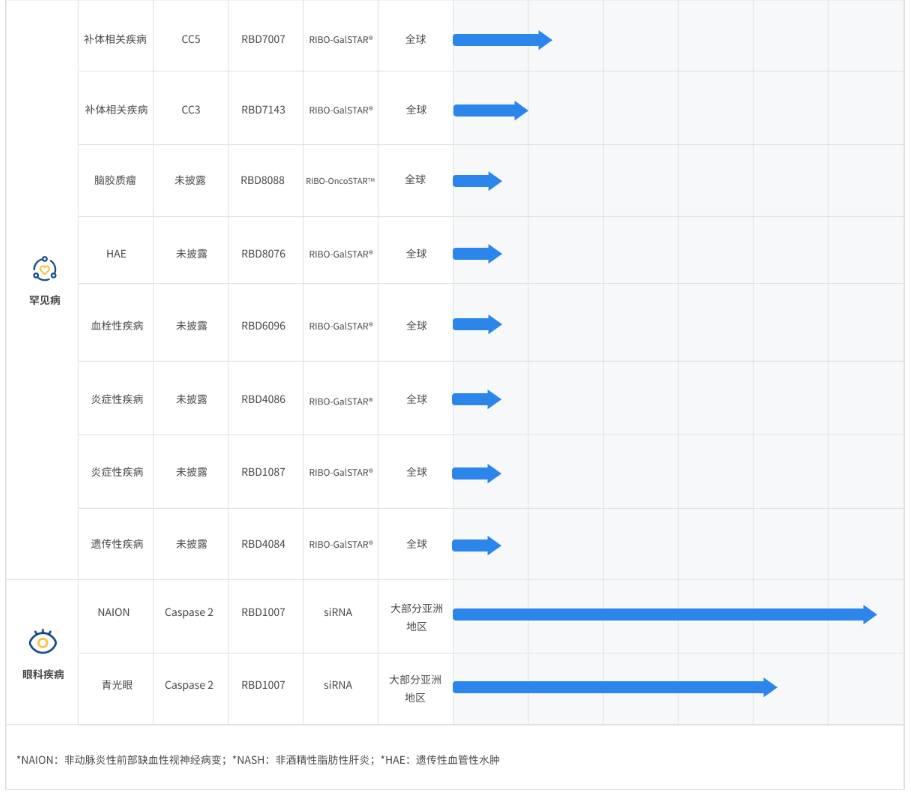
Task: Click the arrow bar for RBD1087 炎症性疾病
Action: (x=477, y=471)
